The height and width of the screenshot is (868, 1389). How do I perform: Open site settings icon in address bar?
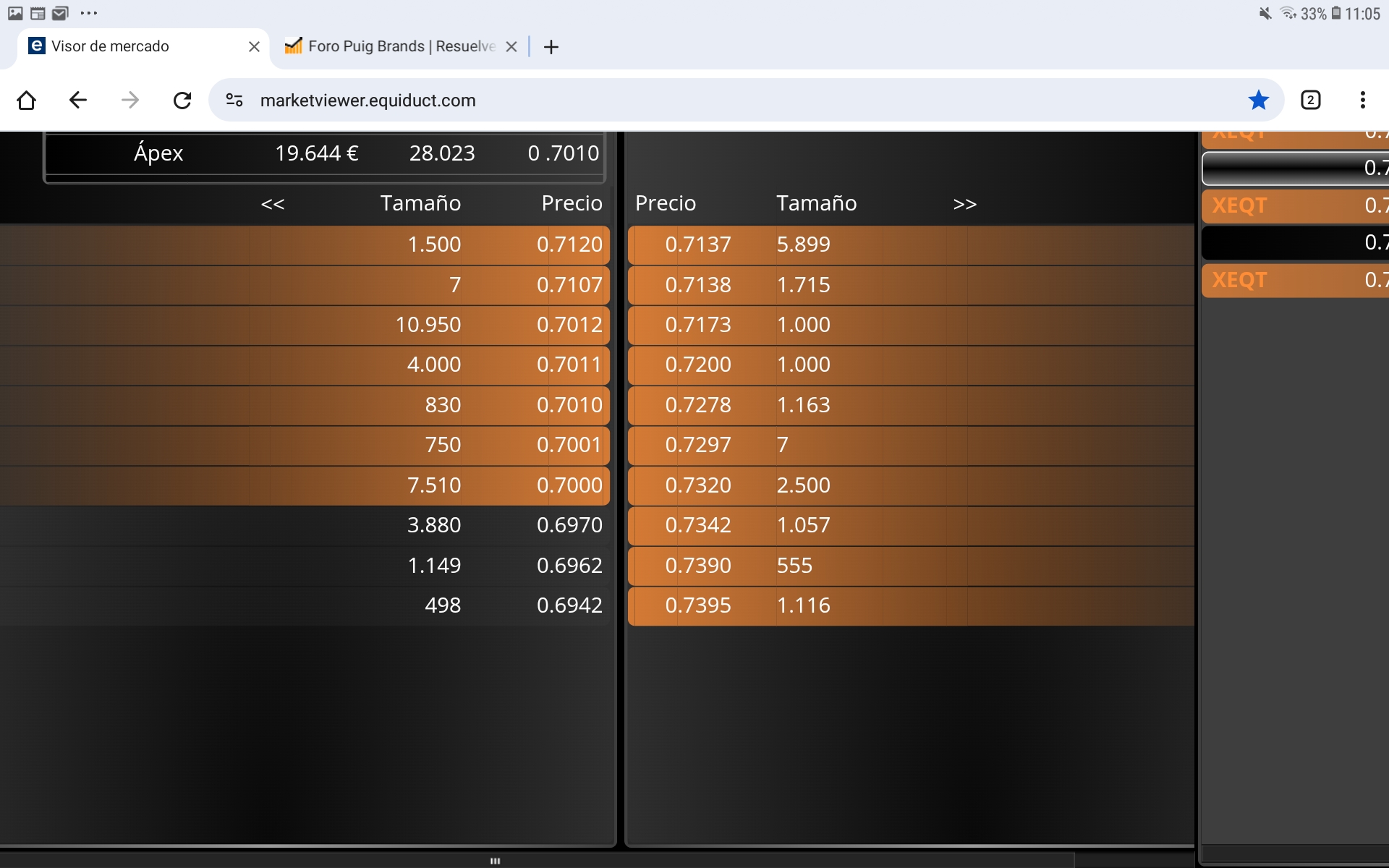(234, 100)
